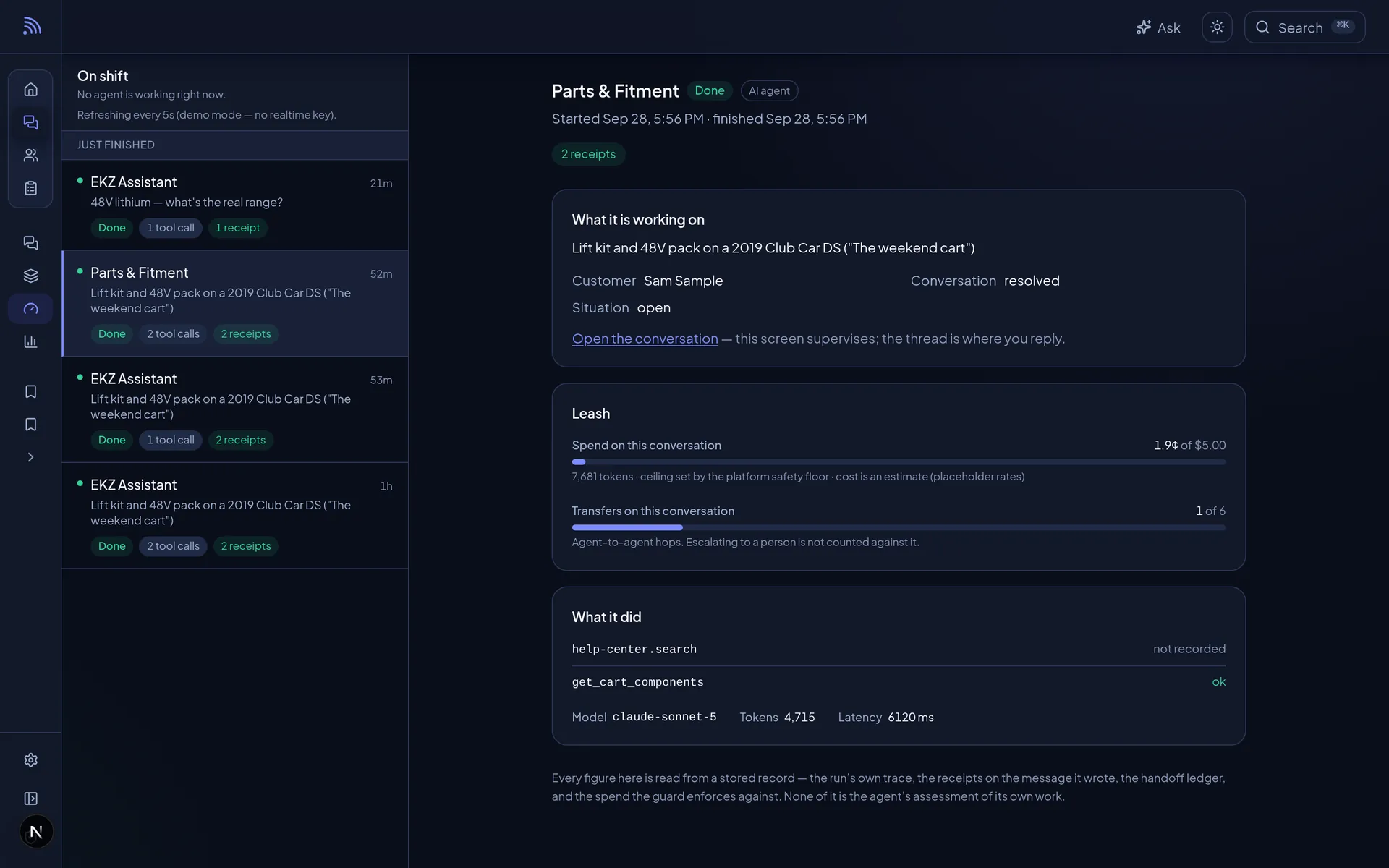1389x868 pixels.
Task: Click the 'not recorded' status text
Action: click(x=1189, y=649)
